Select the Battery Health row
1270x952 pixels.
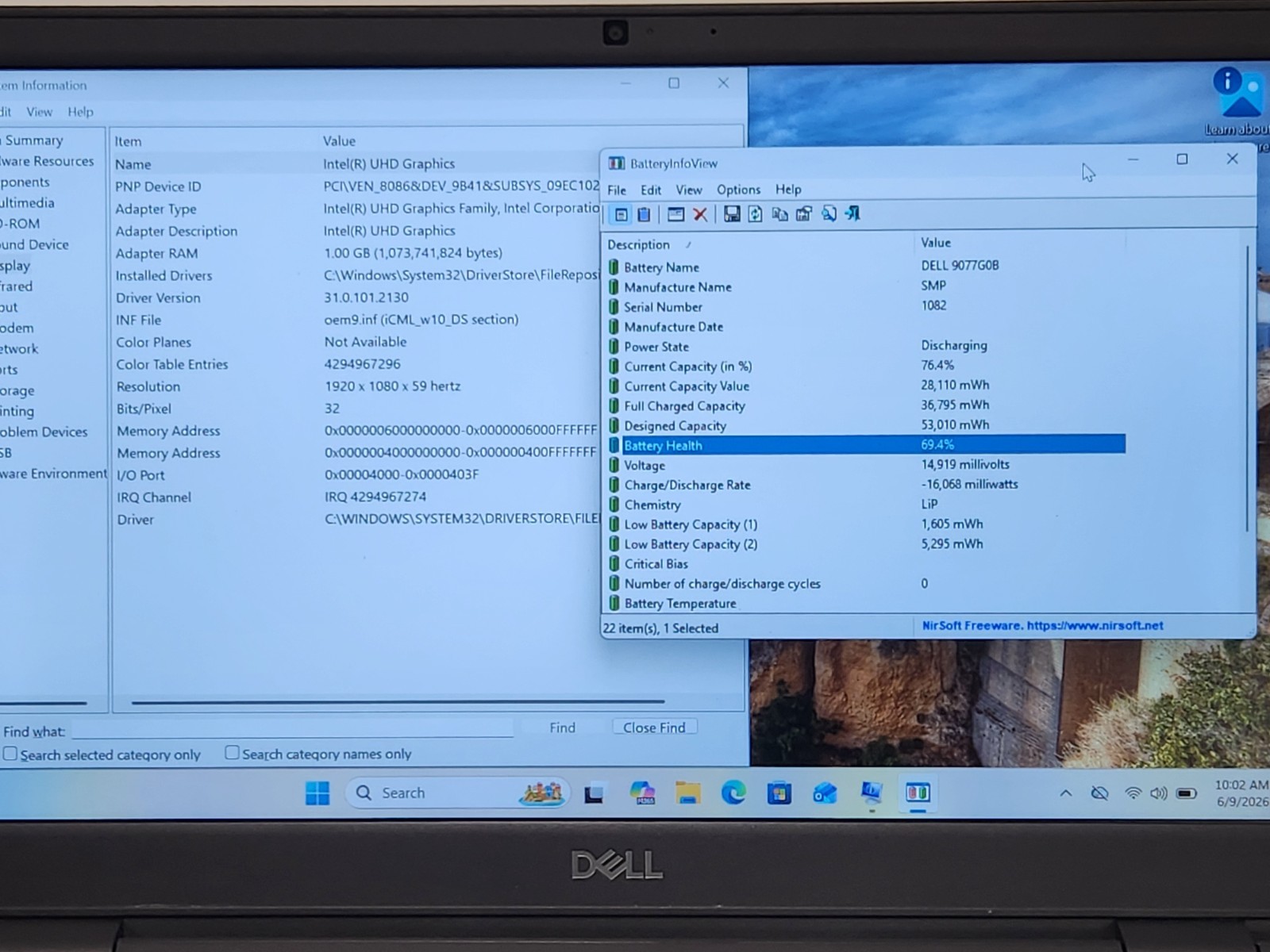click(865, 445)
